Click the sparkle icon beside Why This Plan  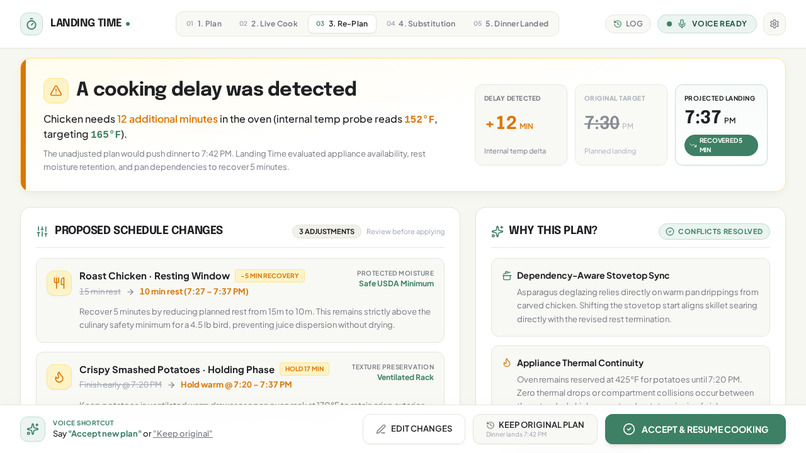(497, 231)
